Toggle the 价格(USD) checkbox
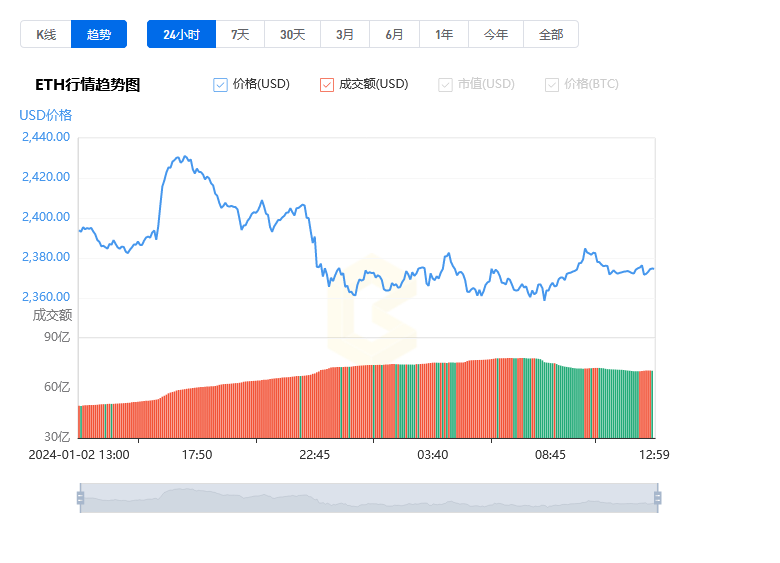This screenshot has width=780, height=563. (x=220, y=85)
